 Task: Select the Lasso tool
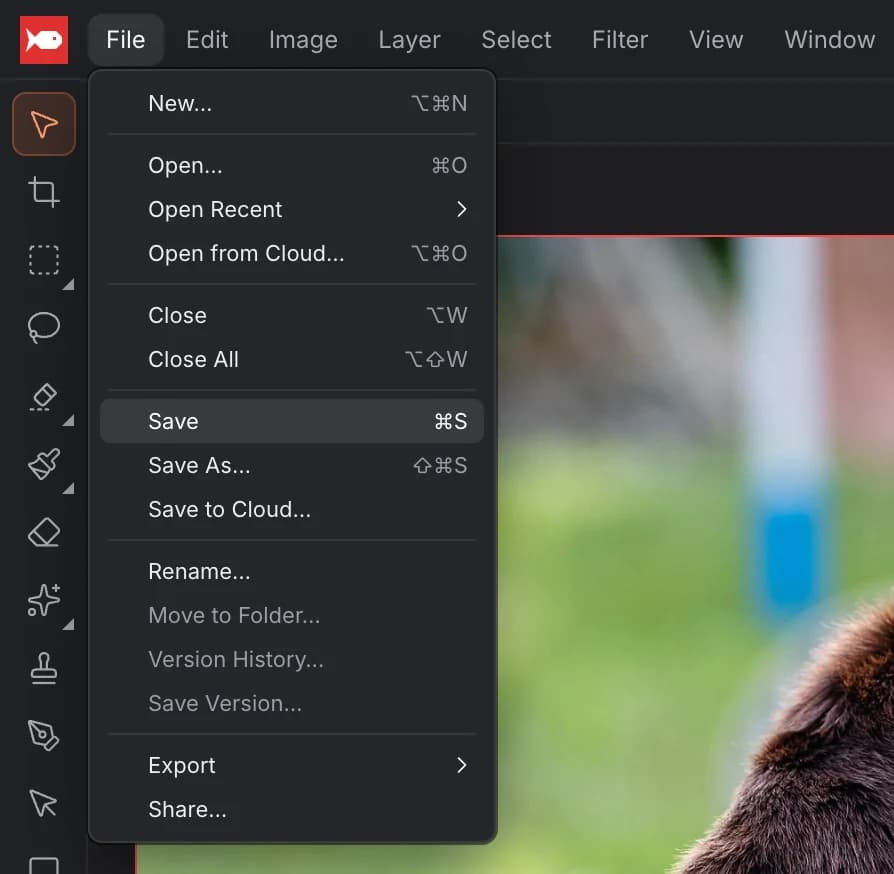coord(44,327)
